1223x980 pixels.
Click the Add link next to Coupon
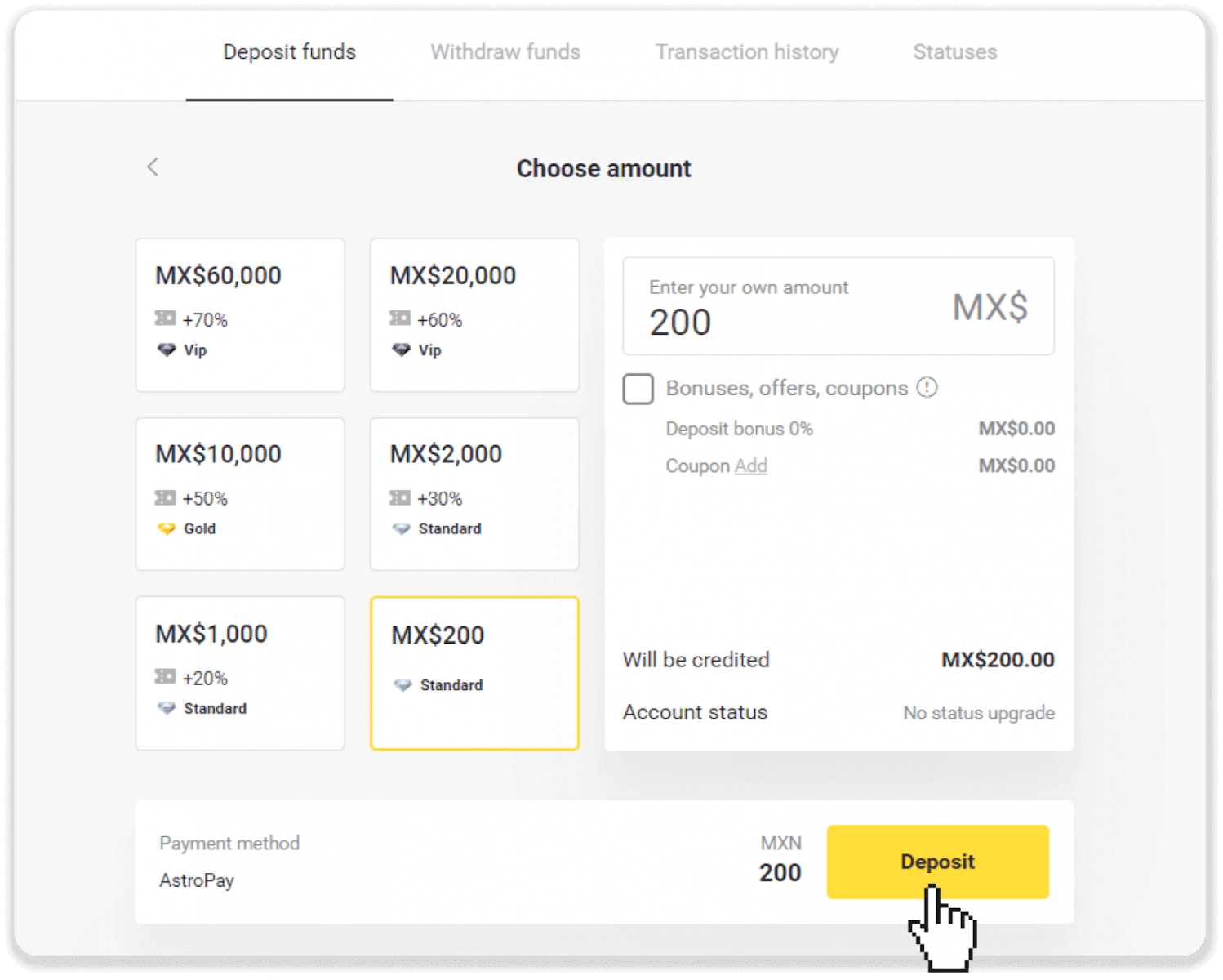pyautogui.click(x=751, y=465)
